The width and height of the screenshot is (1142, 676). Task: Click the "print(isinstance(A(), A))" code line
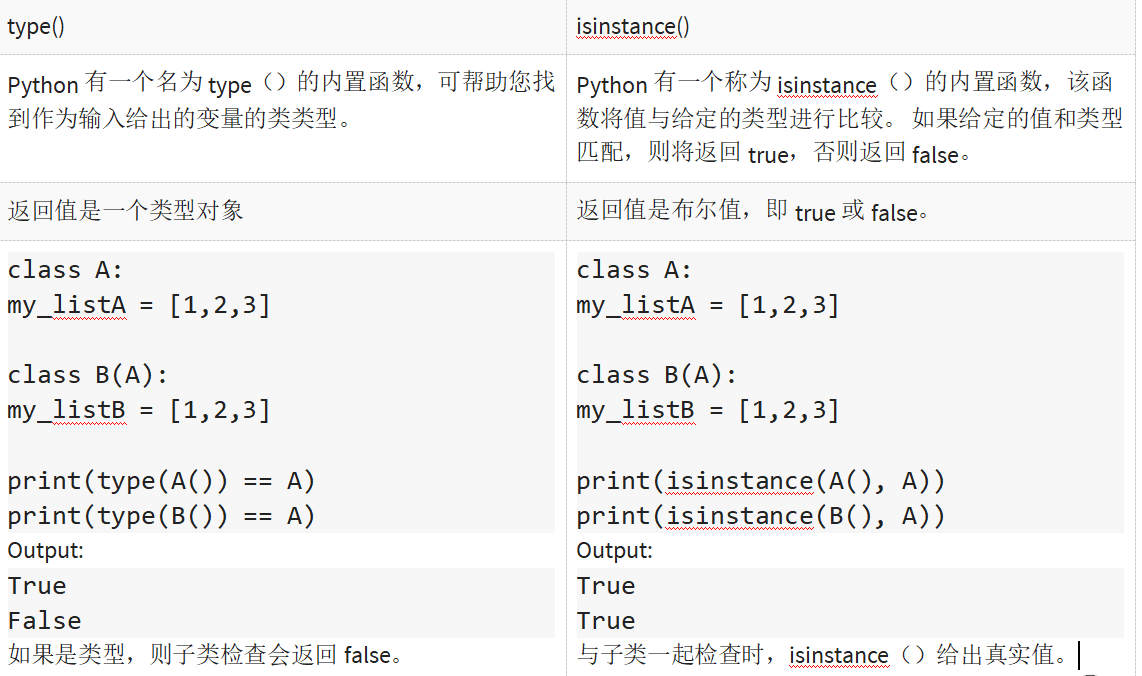coord(760,481)
